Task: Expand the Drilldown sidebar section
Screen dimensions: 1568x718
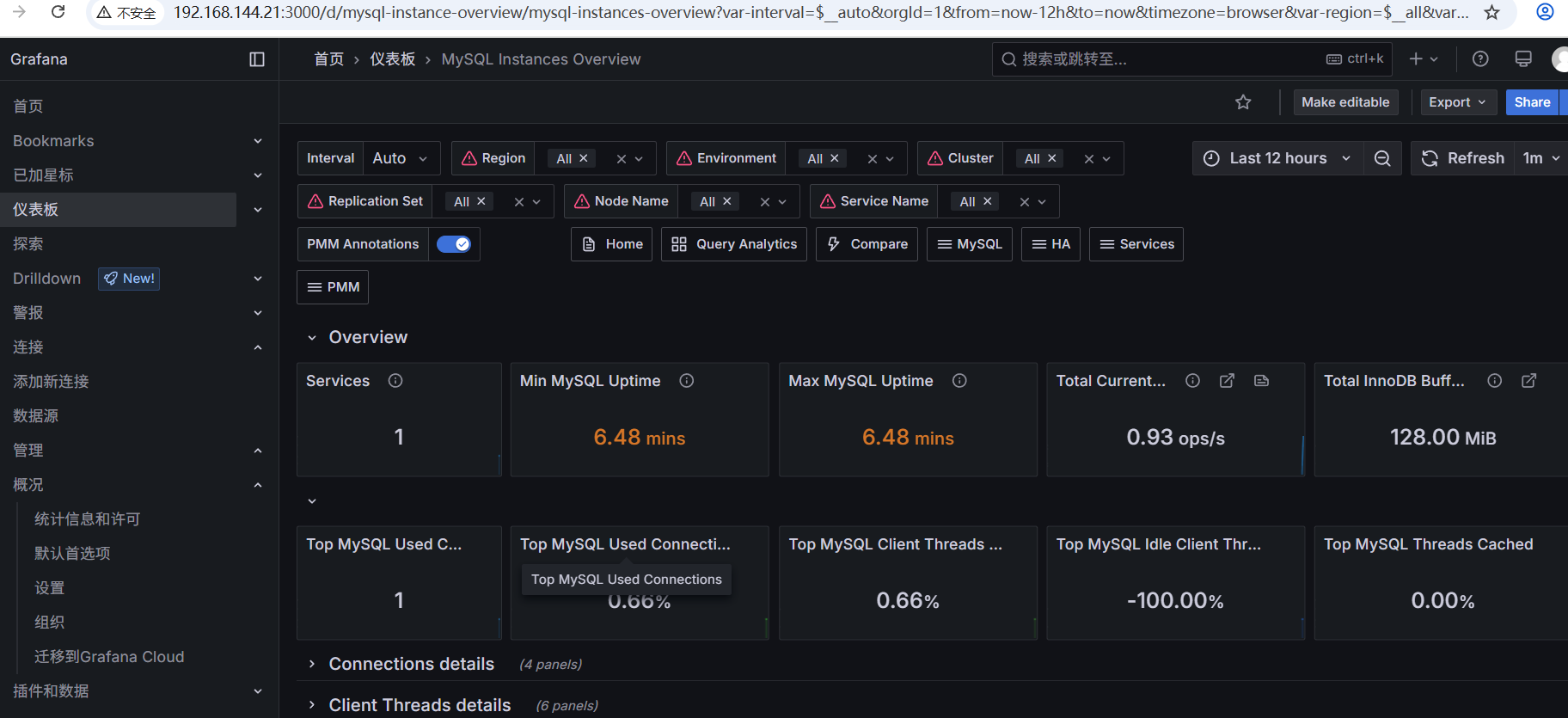Action: (258, 279)
